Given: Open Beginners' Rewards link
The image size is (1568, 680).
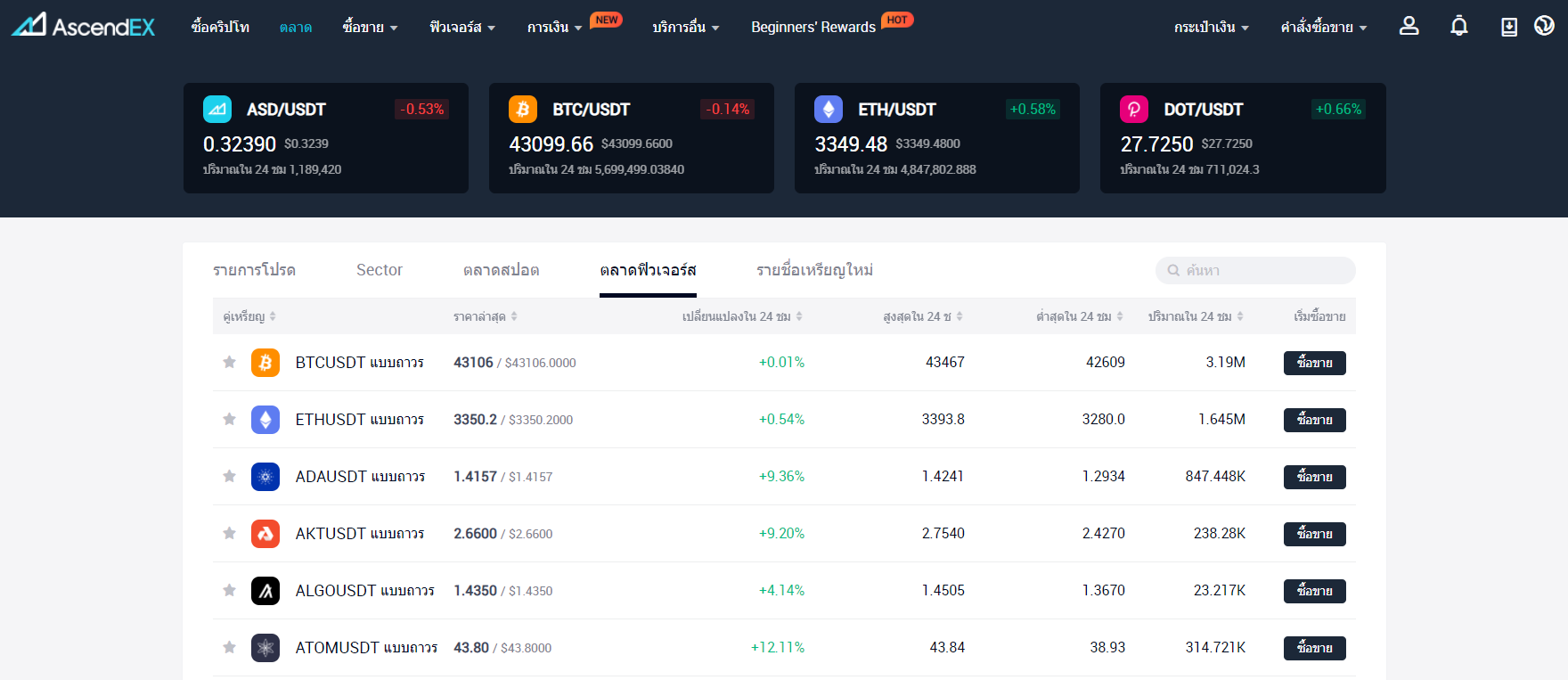Looking at the screenshot, I should 813,28.
